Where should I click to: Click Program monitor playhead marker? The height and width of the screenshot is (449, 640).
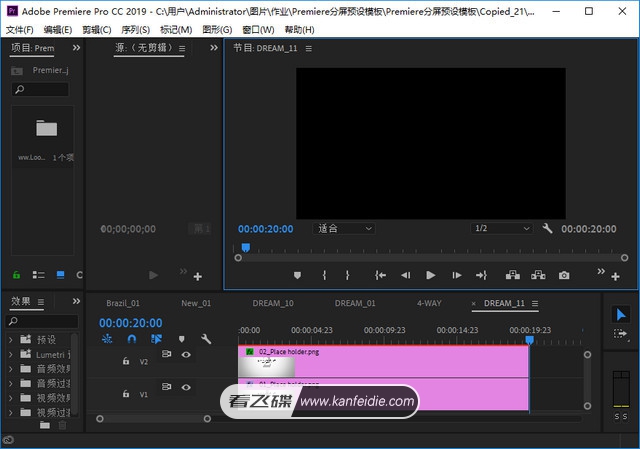pyautogui.click(x=246, y=247)
